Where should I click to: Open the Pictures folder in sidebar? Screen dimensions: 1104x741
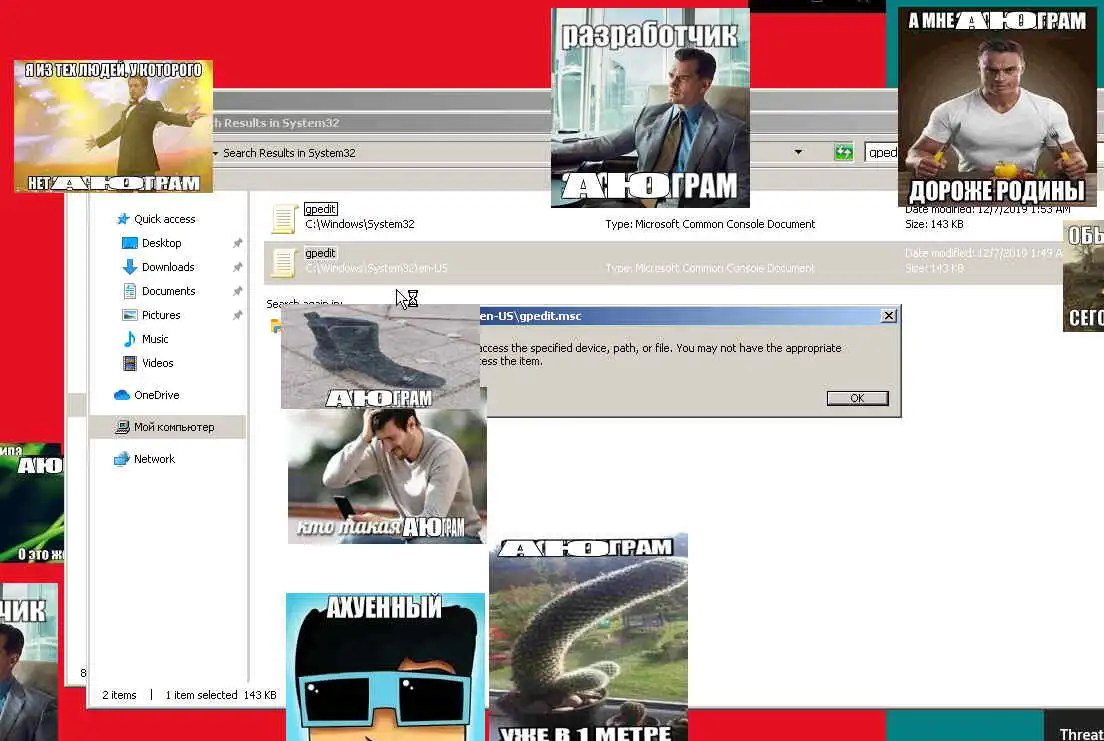point(161,315)
